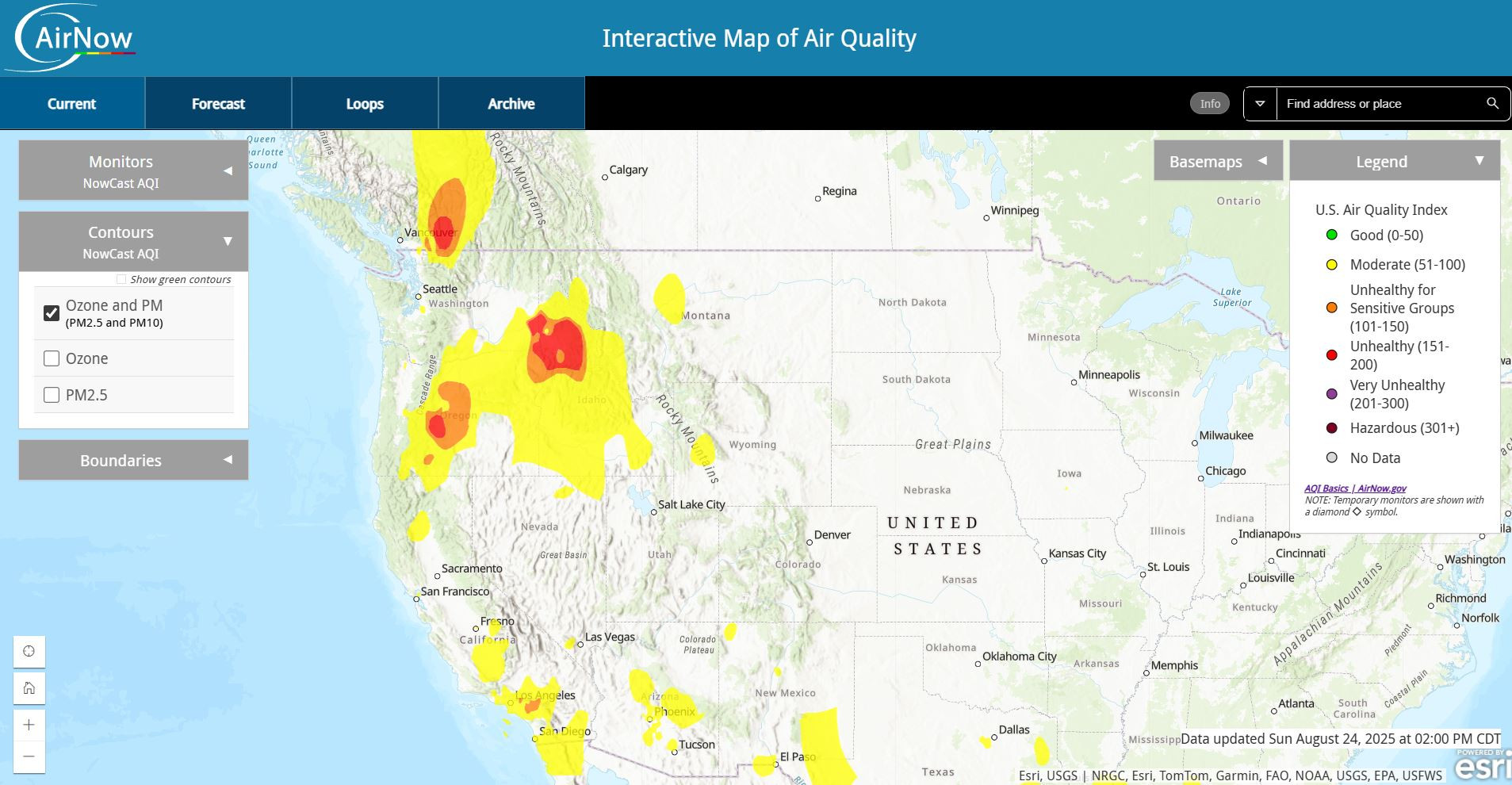Switch to the Forecast tab
This screenshot has height=785, width=1512.
coord(218,103)
